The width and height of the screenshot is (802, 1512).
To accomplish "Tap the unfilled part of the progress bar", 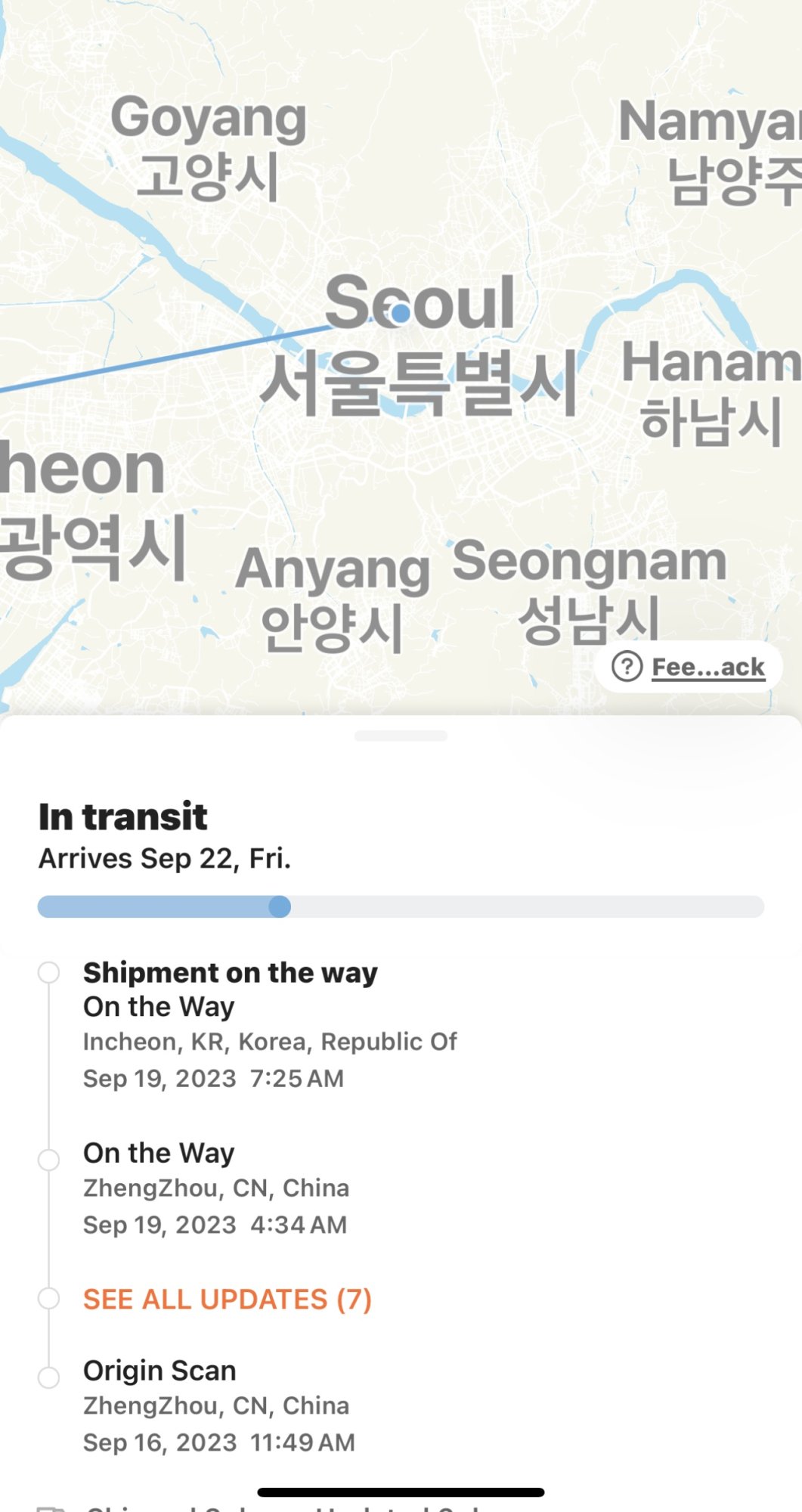I will pyautogui.click(x=529, y=906).
